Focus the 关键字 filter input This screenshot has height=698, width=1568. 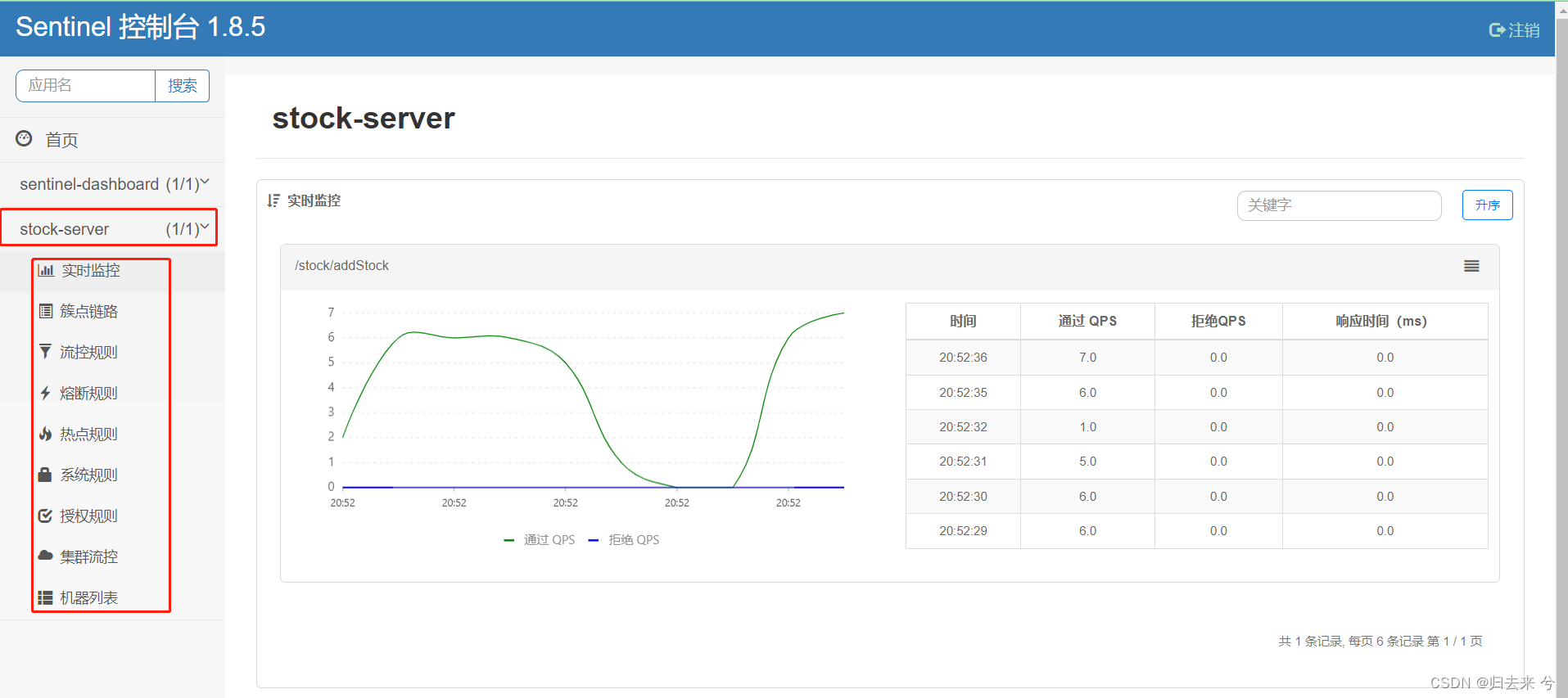coord(1339,205)
